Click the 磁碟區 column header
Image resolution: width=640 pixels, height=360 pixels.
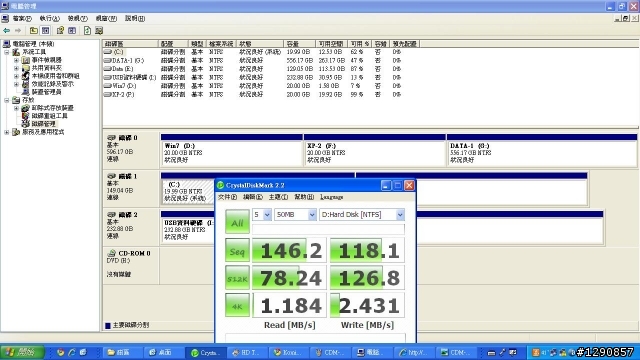point(130,44)
